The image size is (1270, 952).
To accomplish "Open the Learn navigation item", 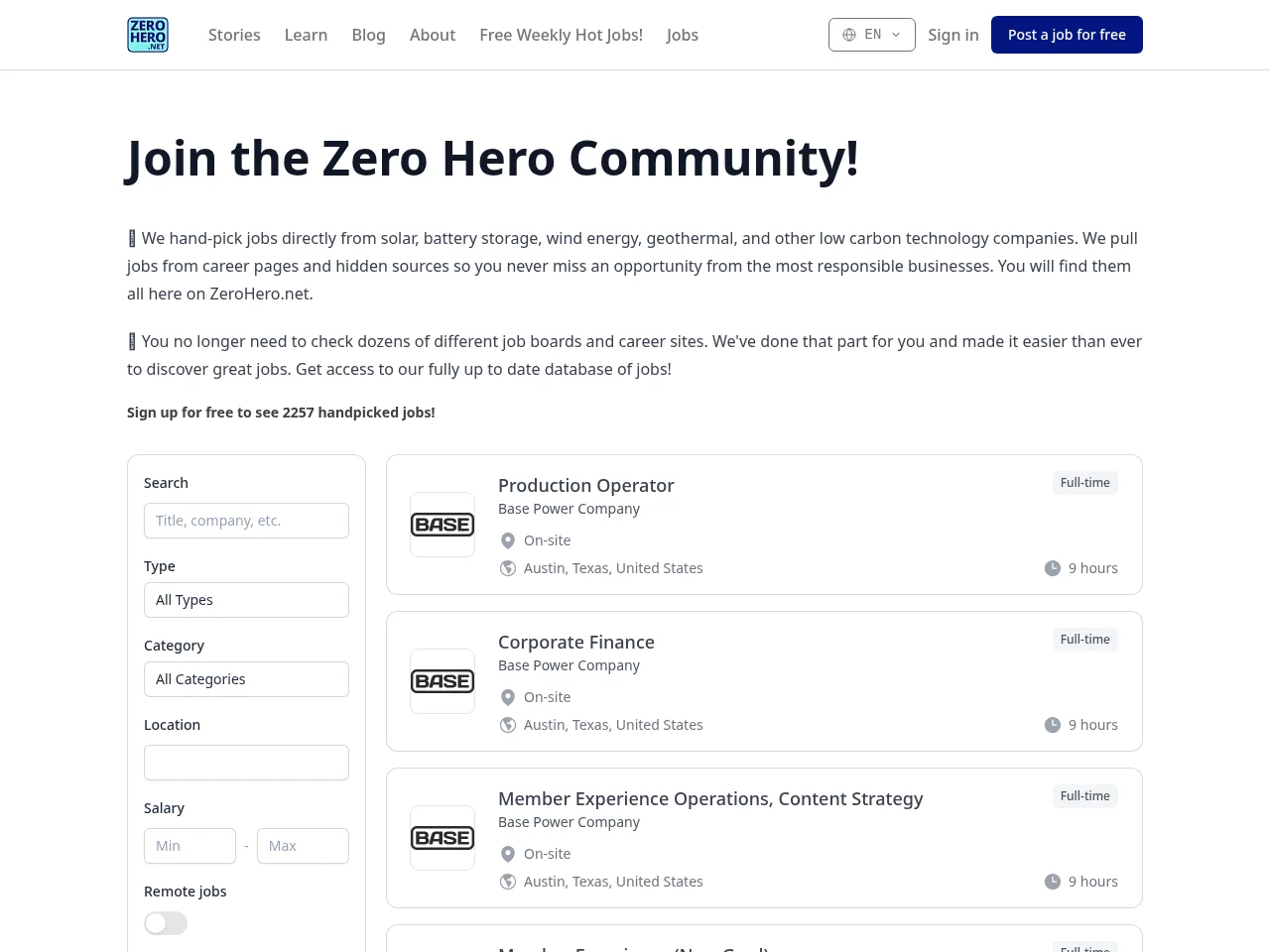I will pyautogui.click(x=306, y=35).
